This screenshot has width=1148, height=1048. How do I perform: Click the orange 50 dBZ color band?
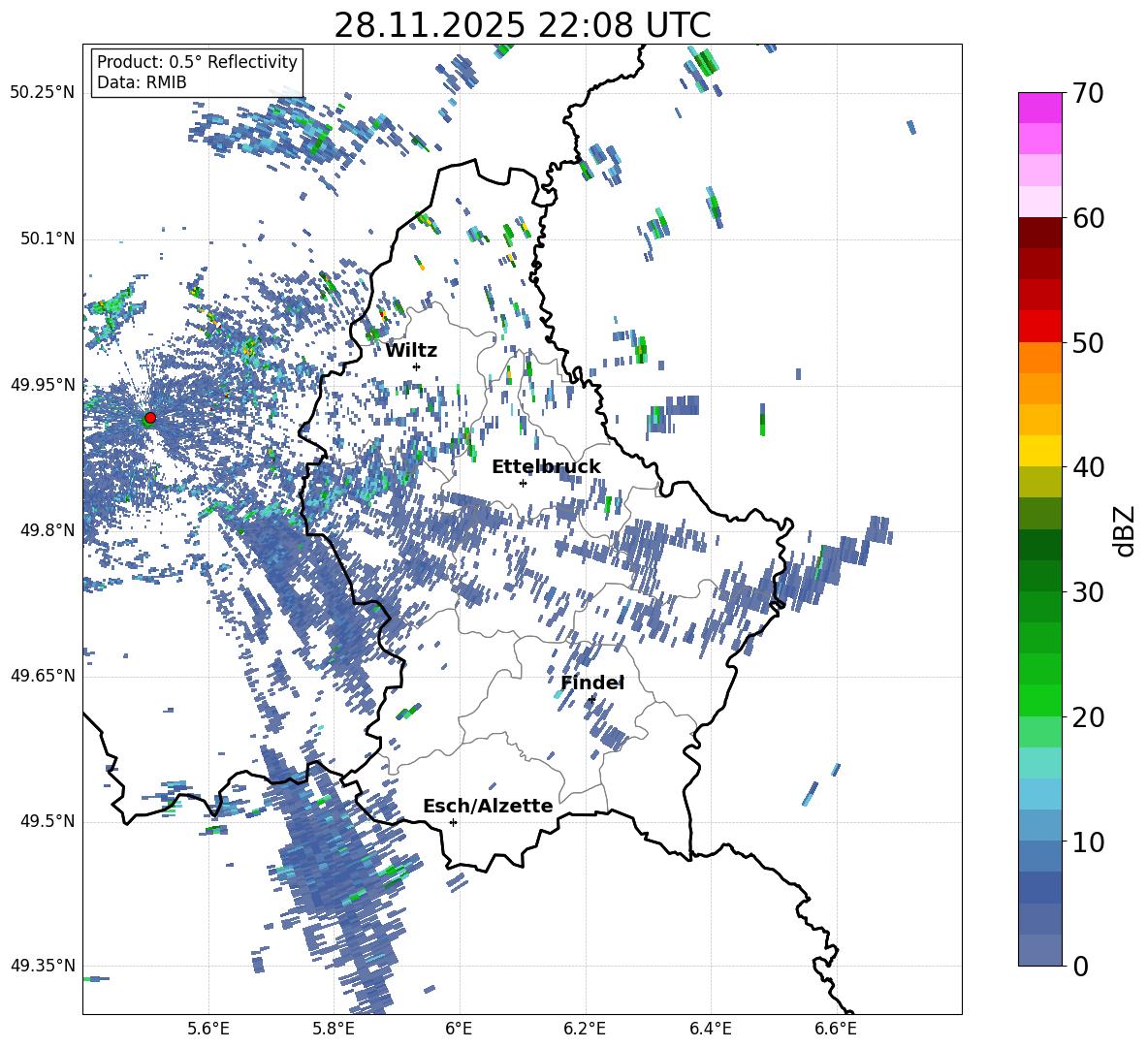pos(1039,357)
